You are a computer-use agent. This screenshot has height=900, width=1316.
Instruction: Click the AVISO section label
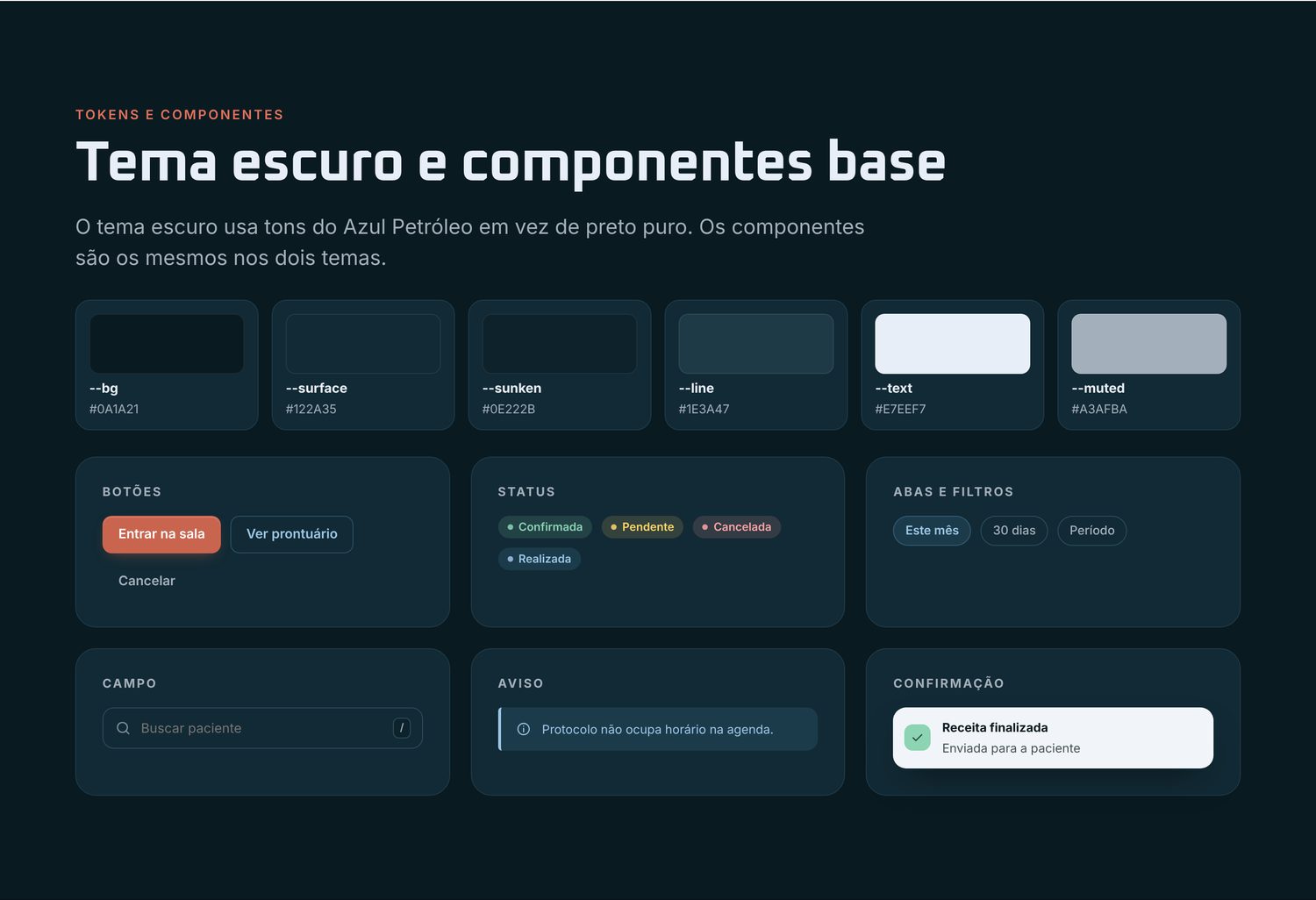point(521,683)
